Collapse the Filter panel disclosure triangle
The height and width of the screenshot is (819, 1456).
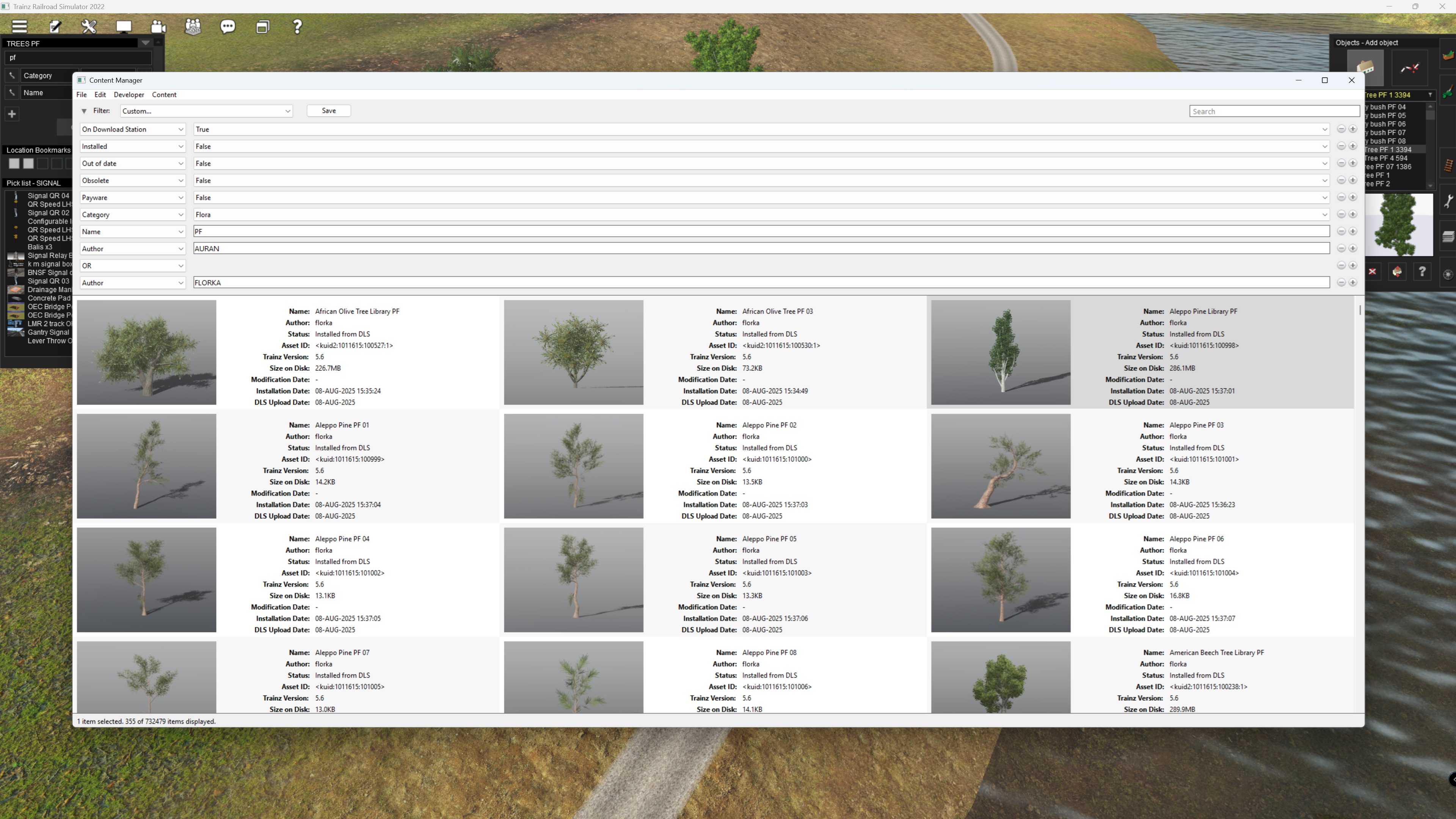pyautogui.click(x=84, y=111)
